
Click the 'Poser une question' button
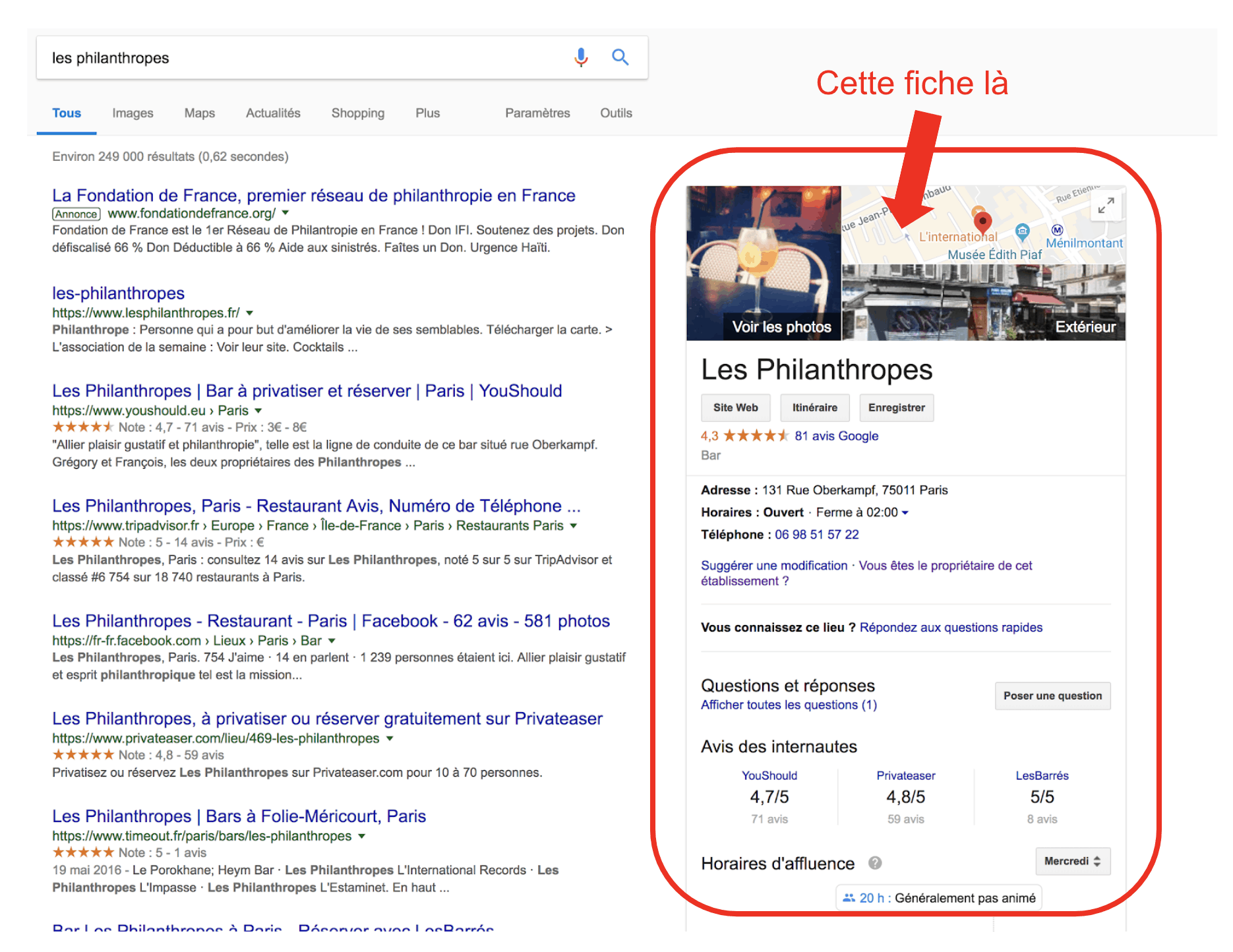1052,696
